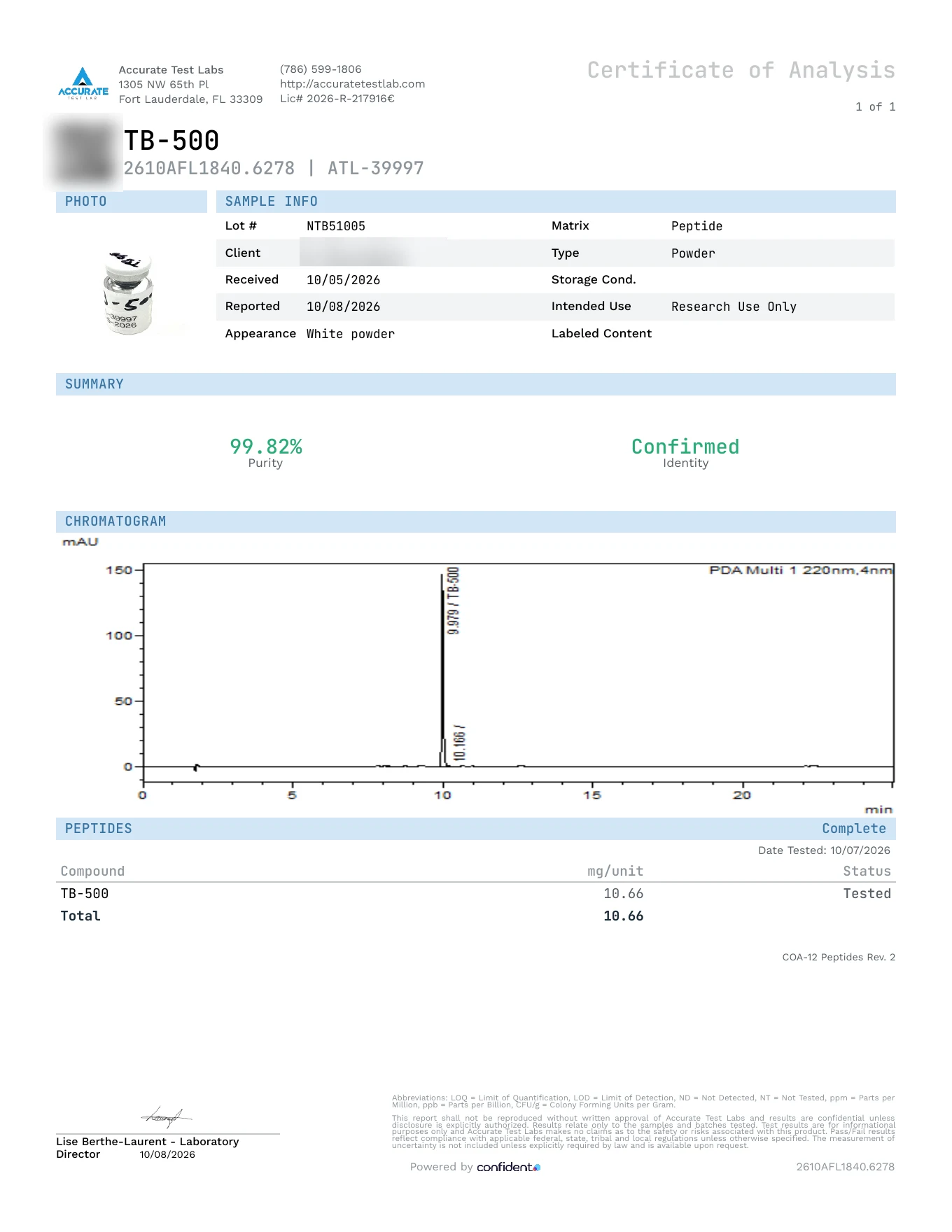Click the 'Status' column header
Screen dimensions: 952x1232
(x=867, y=871)
